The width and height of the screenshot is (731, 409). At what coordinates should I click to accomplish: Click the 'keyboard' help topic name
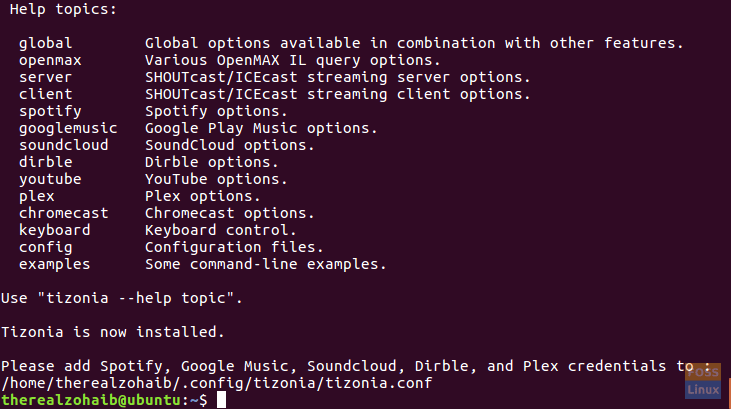click(55, 230)
